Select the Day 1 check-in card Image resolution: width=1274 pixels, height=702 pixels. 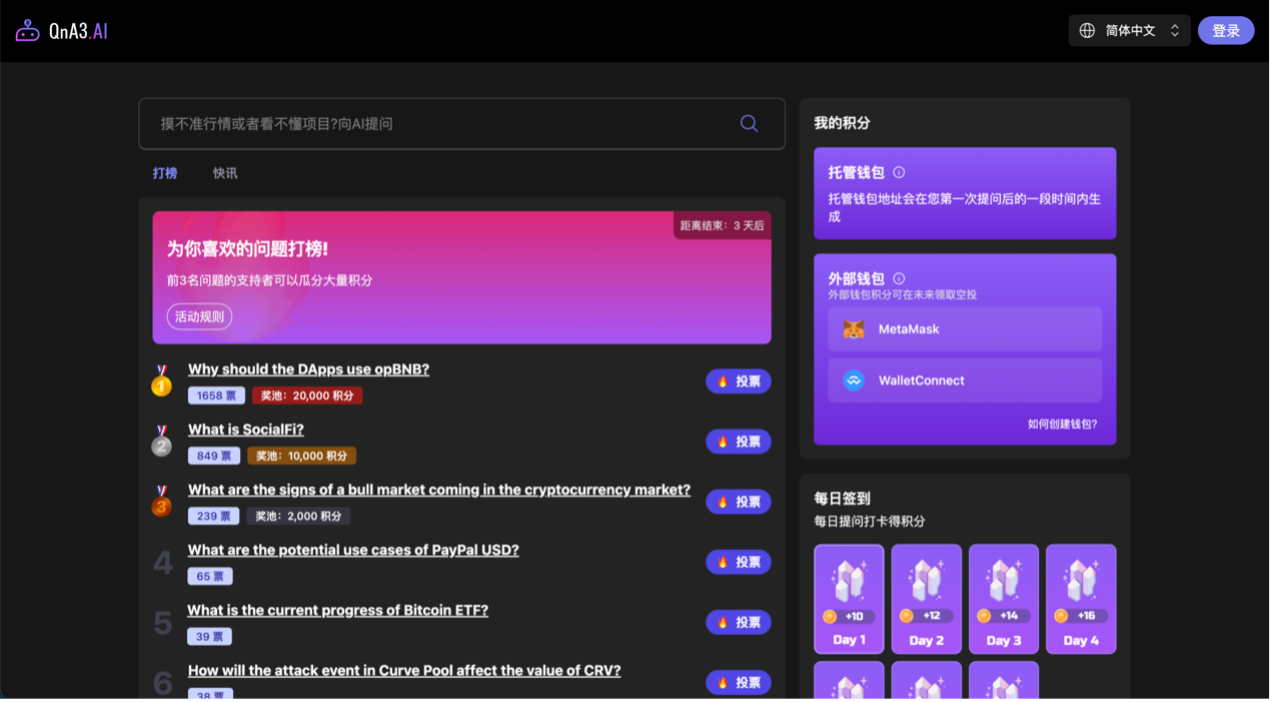point(849,598)
